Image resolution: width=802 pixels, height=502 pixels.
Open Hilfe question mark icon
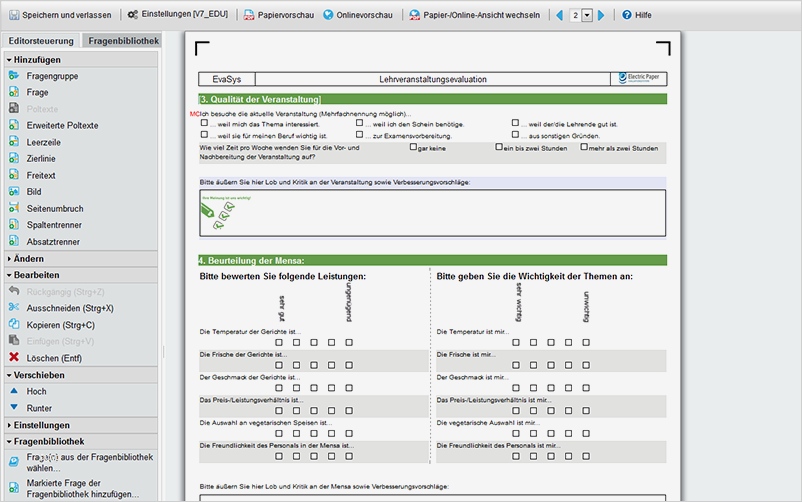point(627,15)
